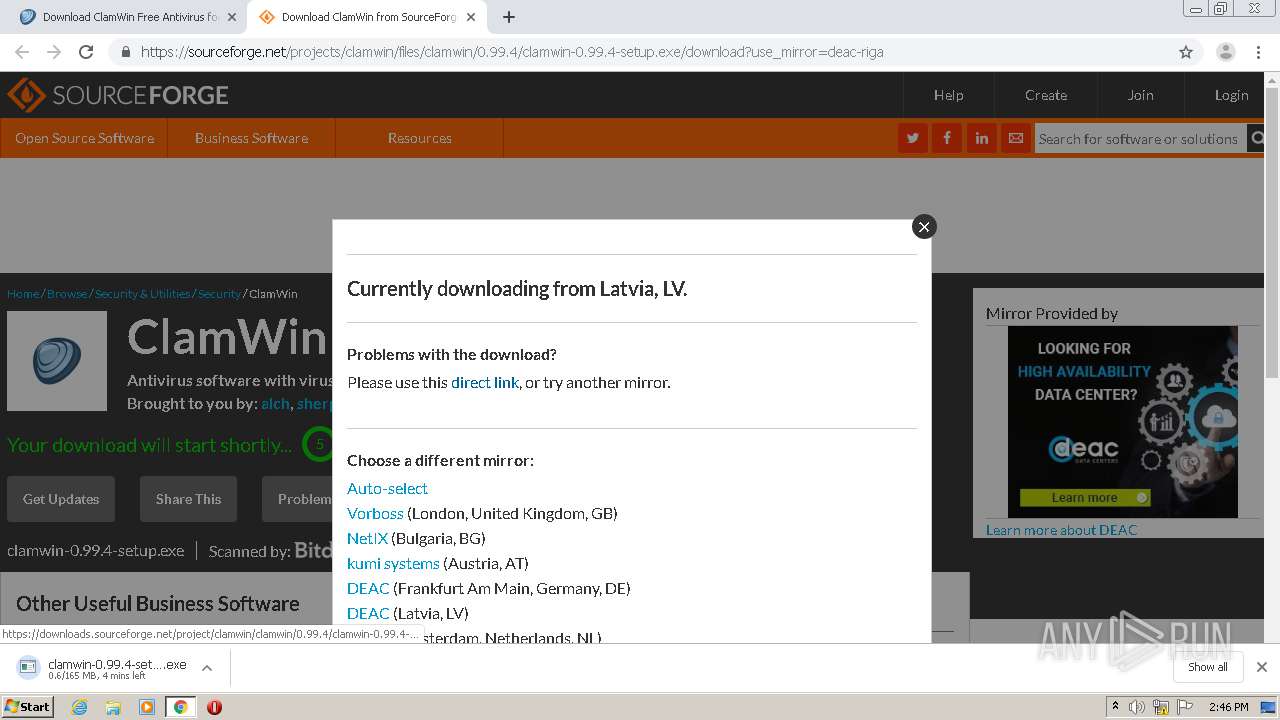1280x720 pixels.
Task: Open Open Source Software menu
Action: pyautogui.click(x=84, y=138)
